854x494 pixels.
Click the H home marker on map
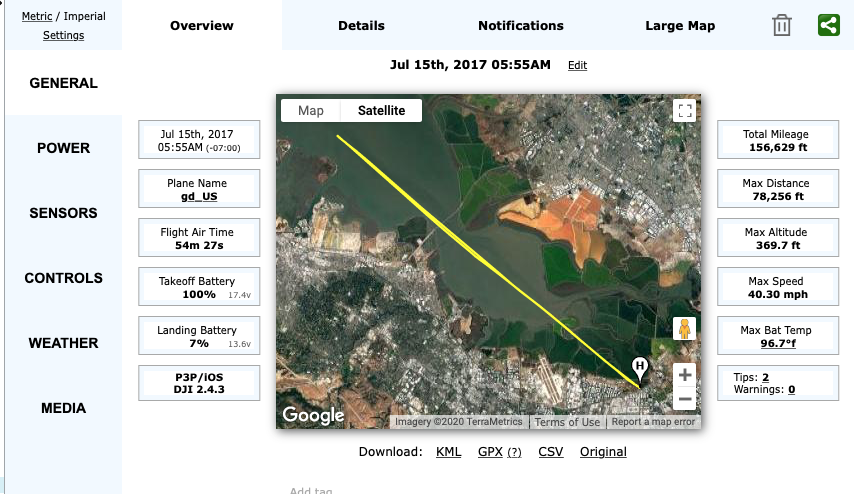pyautogui.click(x=639, y=370)
